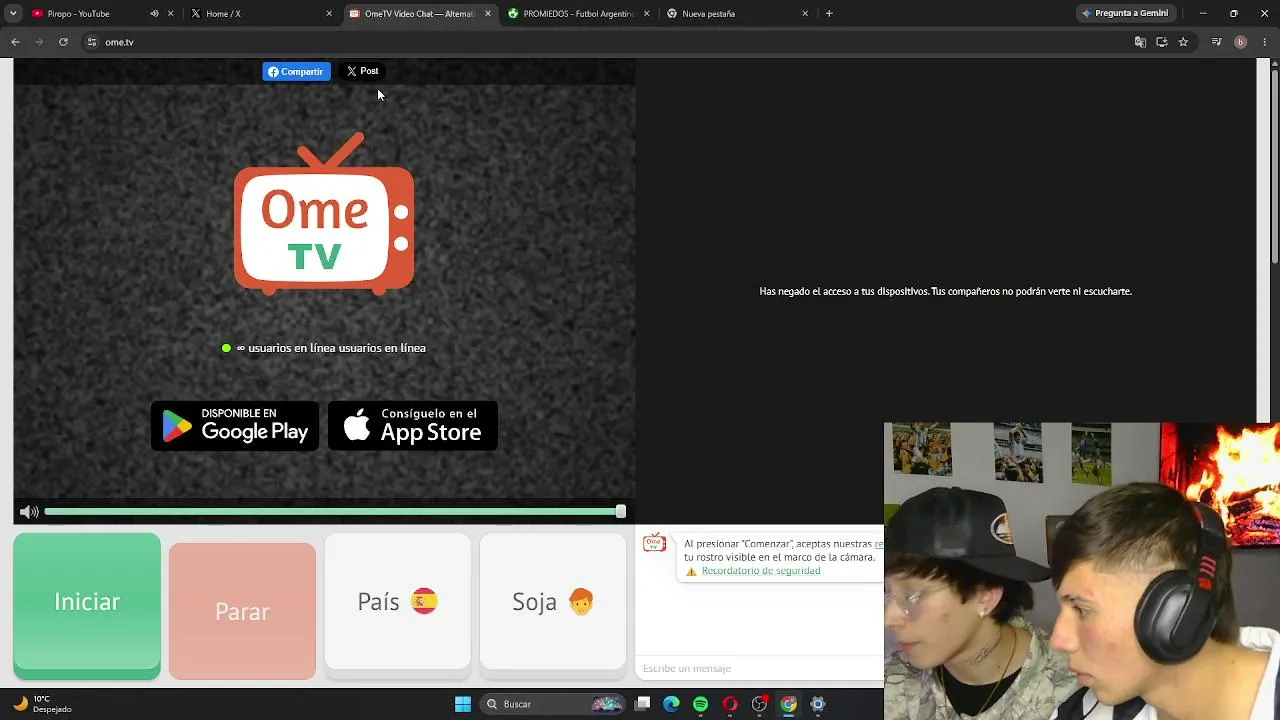Open Settings gear in taskbar
Viewport: 1280px width, 720px height.
tap(818, 704)
